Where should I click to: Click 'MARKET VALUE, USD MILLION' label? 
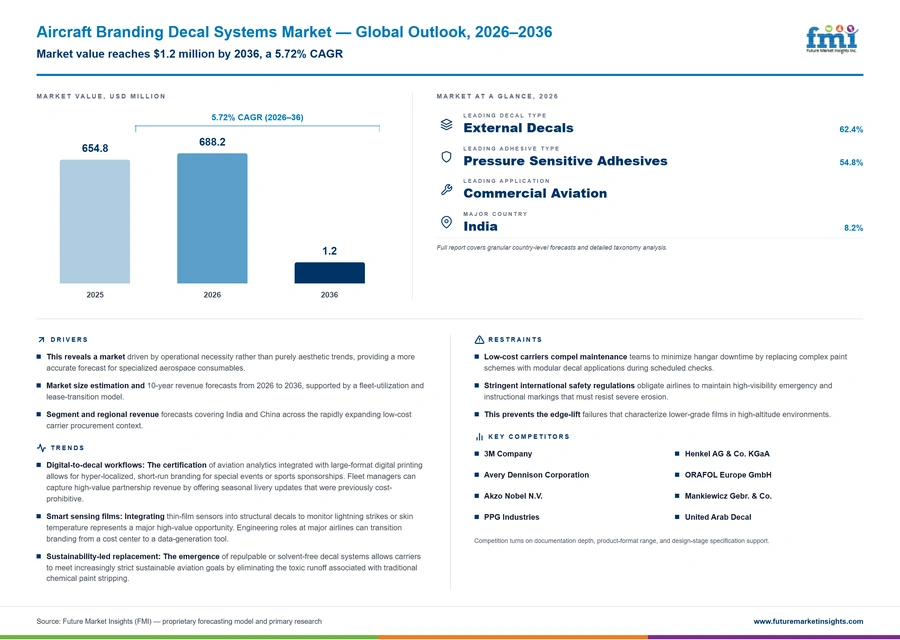click(101, 96)
